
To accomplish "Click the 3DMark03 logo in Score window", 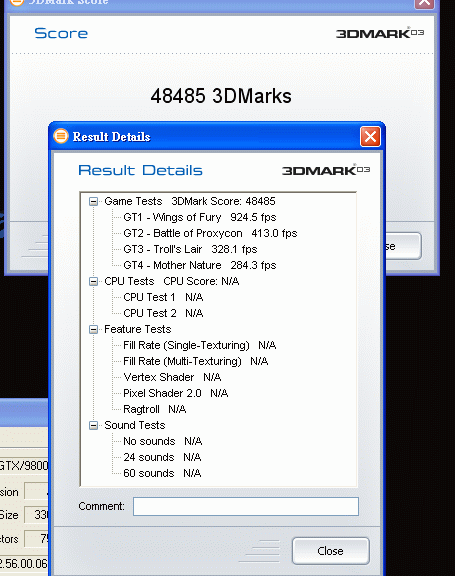I will pyautogui.click(x=380, y=33).
